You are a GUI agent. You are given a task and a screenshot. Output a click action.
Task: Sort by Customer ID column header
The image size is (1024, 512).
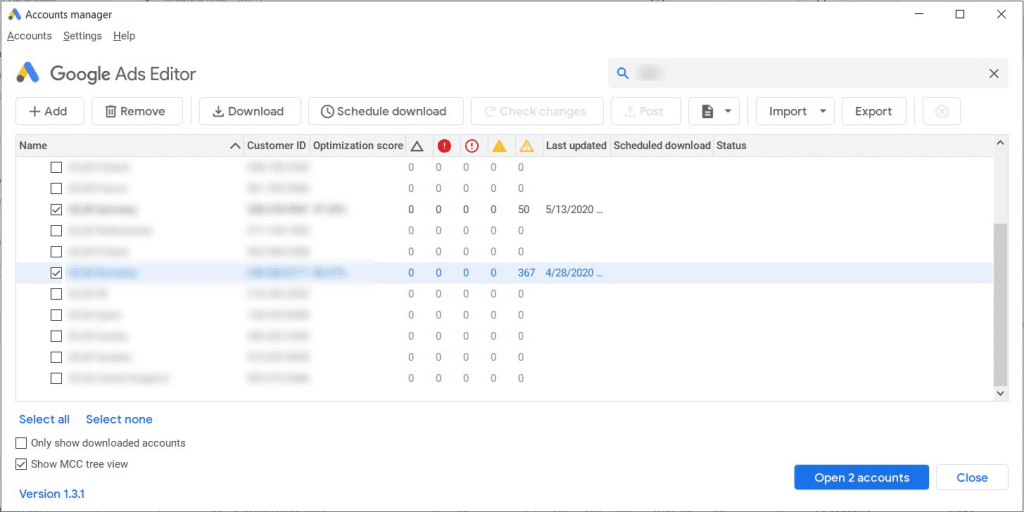(276, 146)
